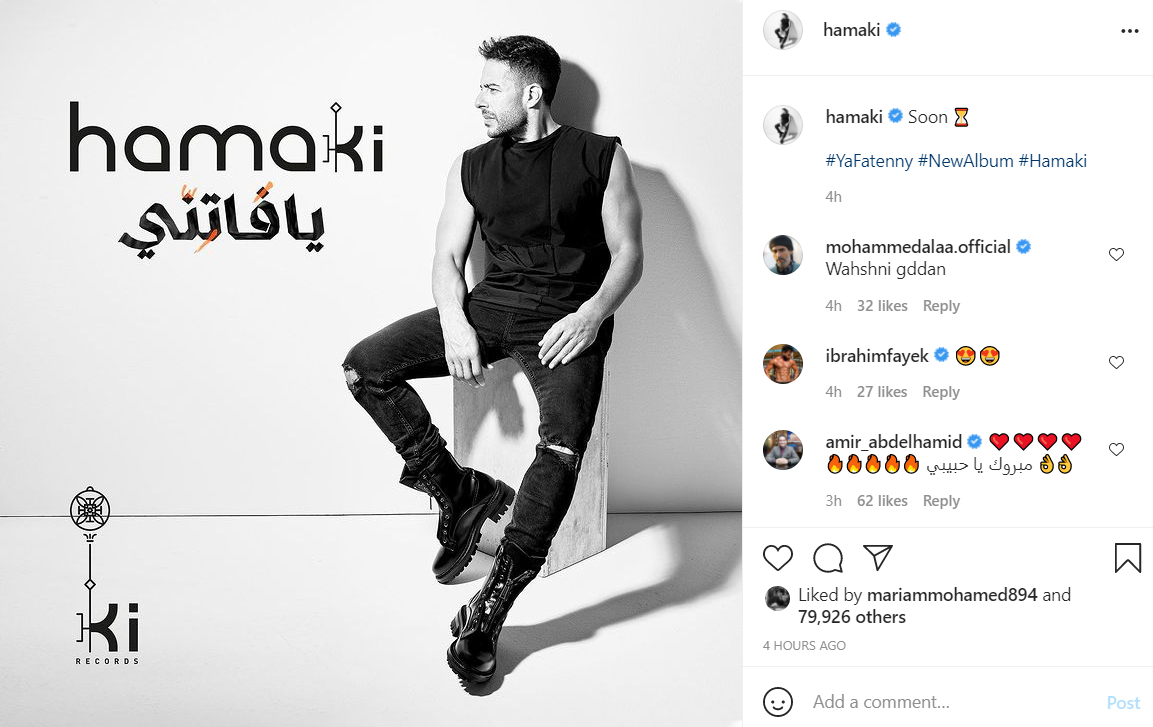Like amir_abdelhamid's comment heart

[1116, 449]
